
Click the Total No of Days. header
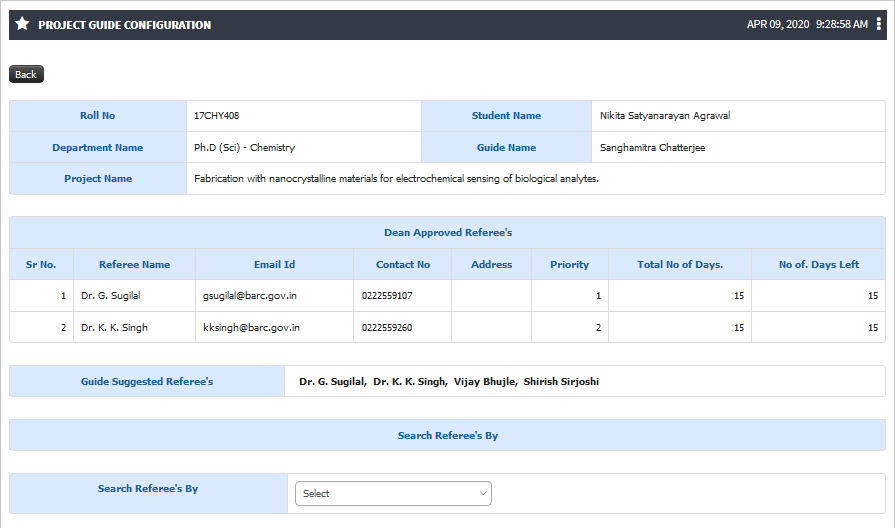tap(680, 264)
